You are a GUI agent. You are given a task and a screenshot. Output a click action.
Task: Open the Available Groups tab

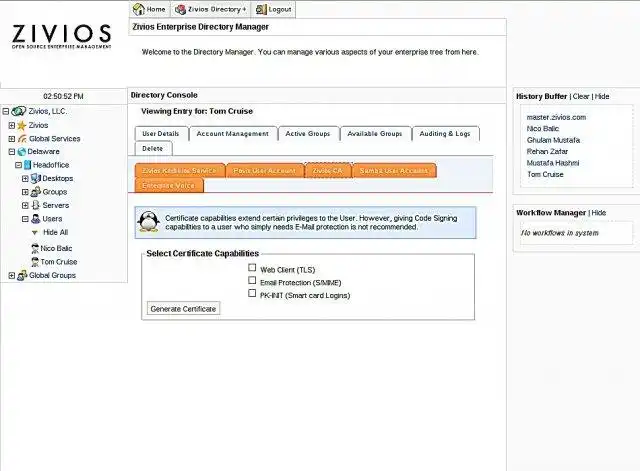(x=375, y=133)
